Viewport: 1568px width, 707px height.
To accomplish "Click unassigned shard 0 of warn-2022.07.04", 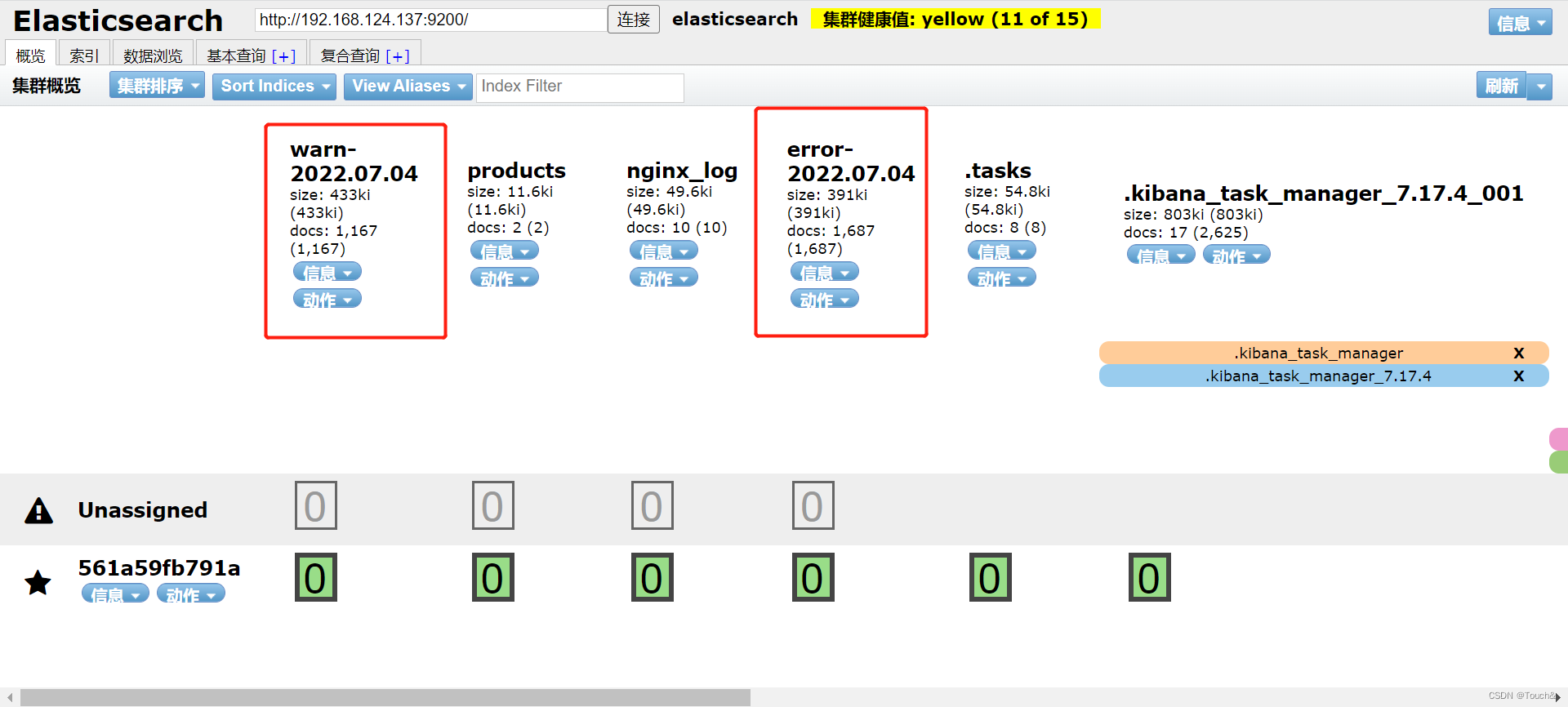I will point(315,505).
